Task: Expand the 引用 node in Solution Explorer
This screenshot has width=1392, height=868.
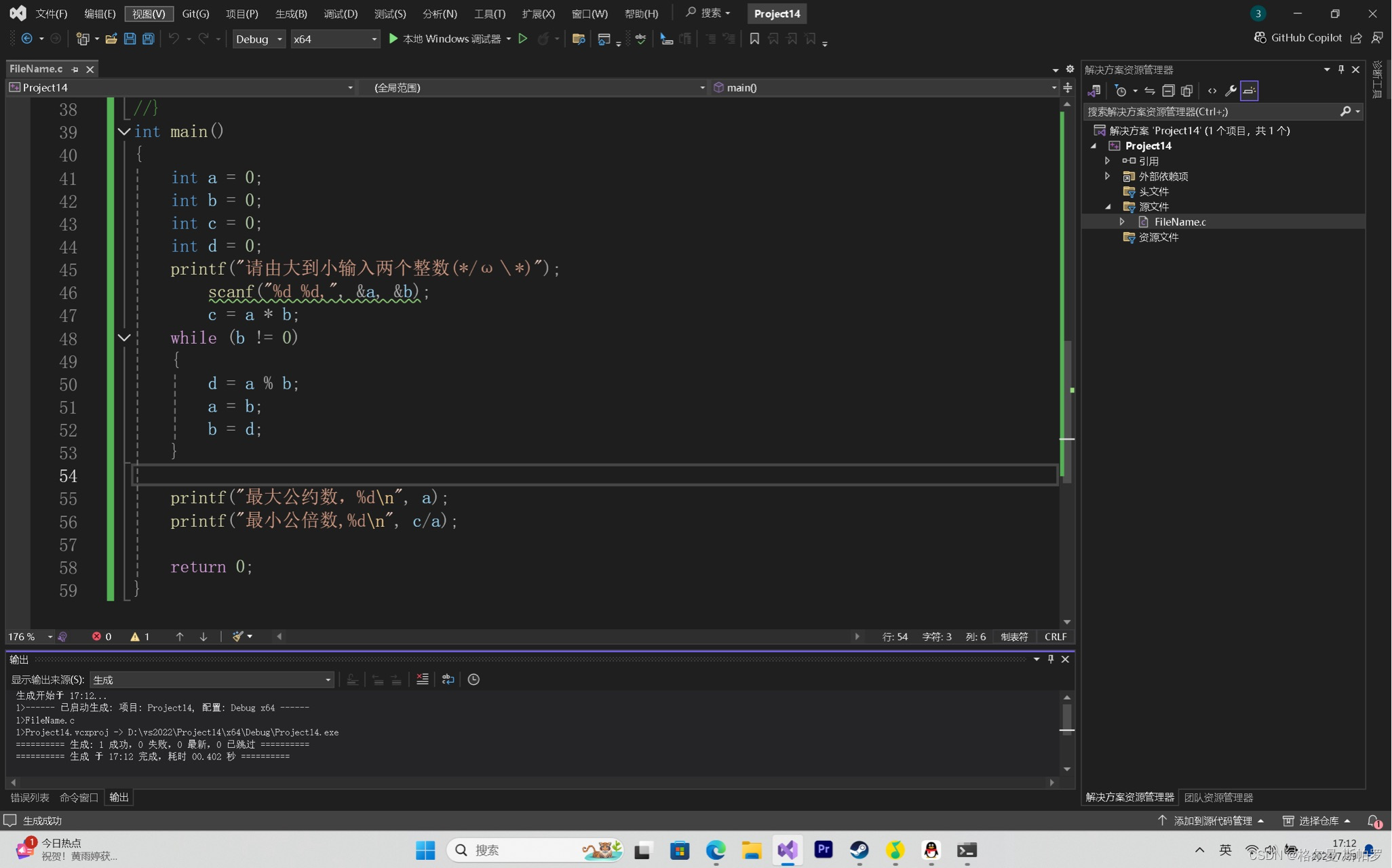Action: (1108, 161)
